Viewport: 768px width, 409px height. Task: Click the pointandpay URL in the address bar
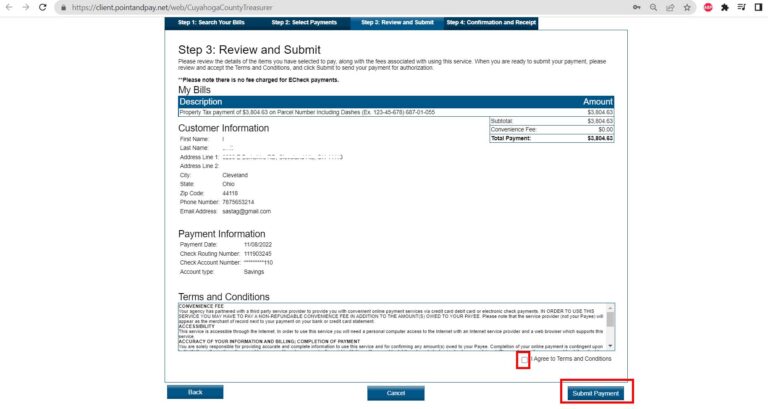coord(172,8)
